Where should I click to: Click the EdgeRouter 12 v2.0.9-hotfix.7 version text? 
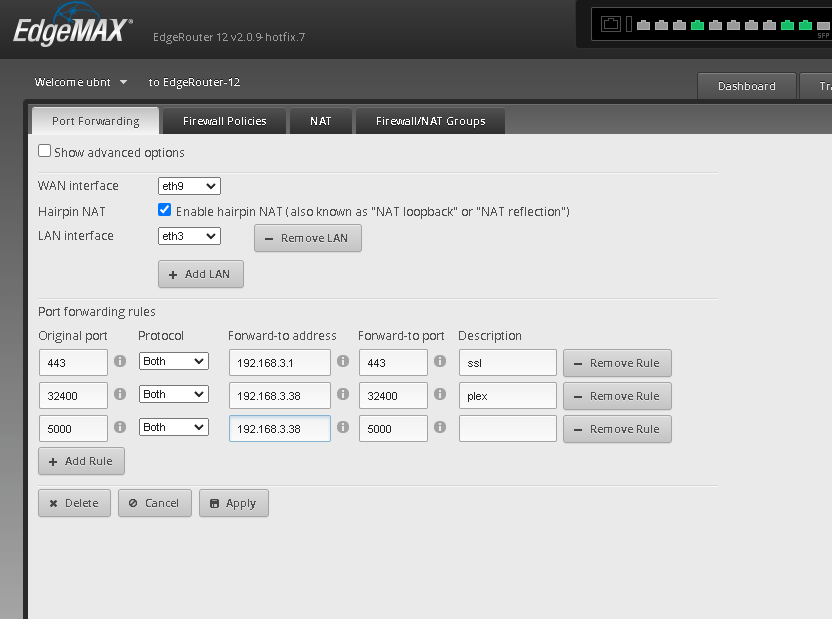[x=229, y=37]
